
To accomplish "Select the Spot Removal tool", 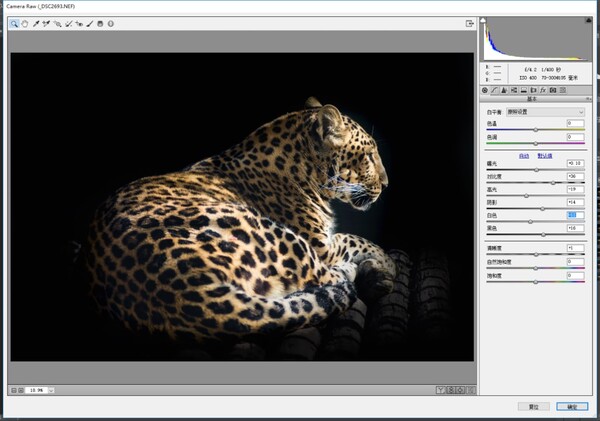I will pos(68,24).
